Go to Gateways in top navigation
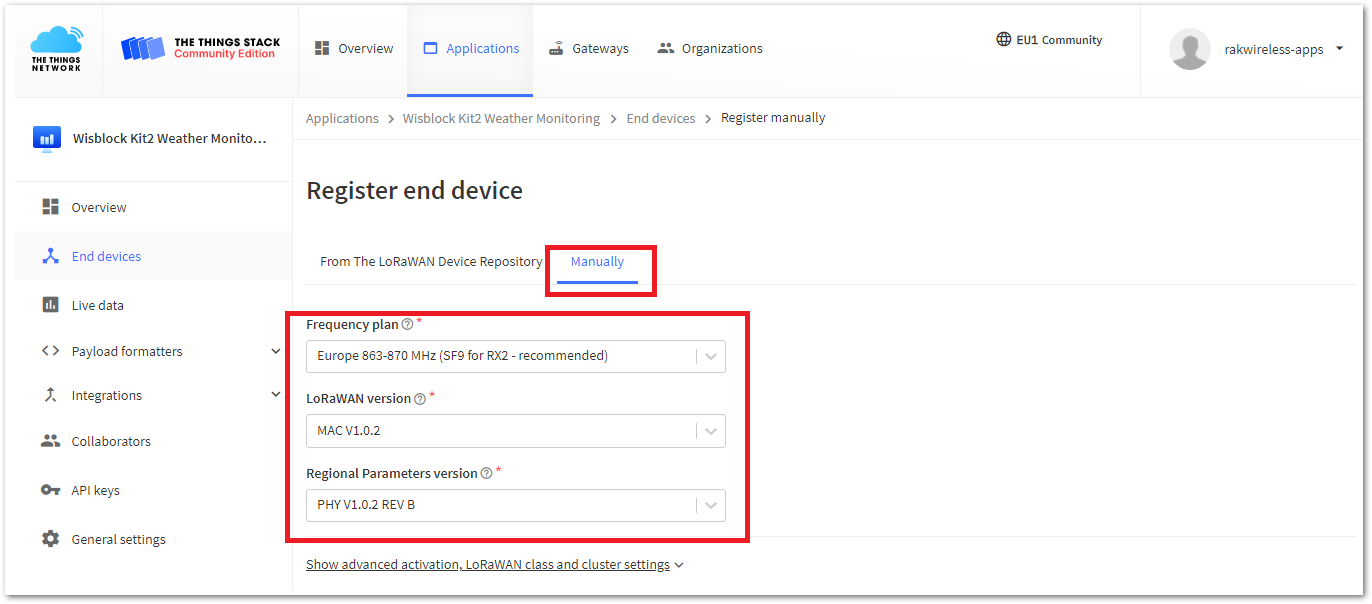The height and width of the screenshot is (604, 1372). [589, 48]
